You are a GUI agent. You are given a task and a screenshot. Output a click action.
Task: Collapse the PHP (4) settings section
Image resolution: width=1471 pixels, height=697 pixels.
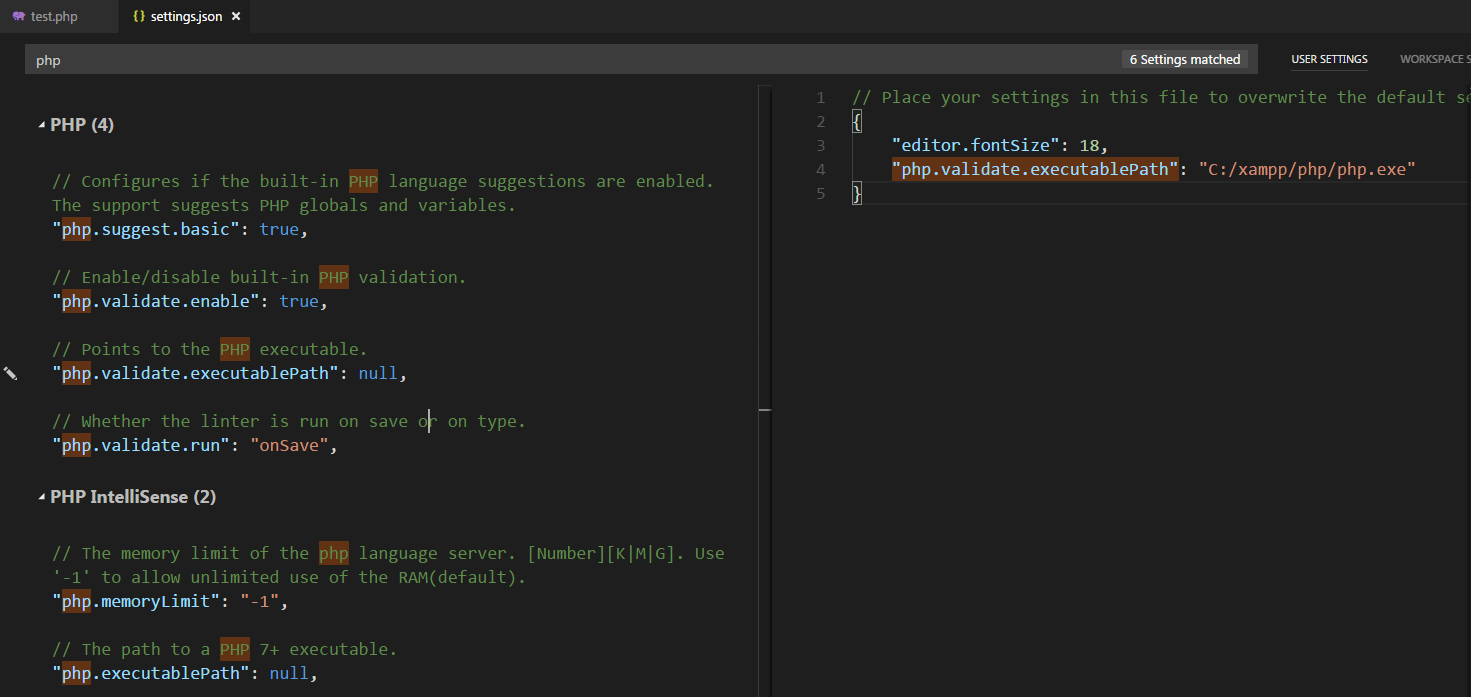coord(42,124)
